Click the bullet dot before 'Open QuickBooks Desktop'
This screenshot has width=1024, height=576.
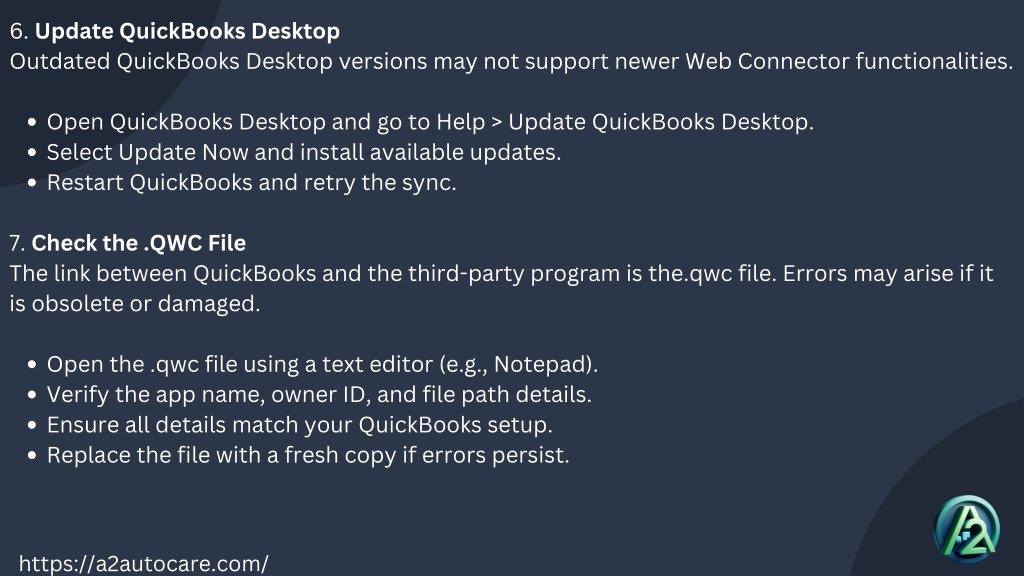coord(32,122)
